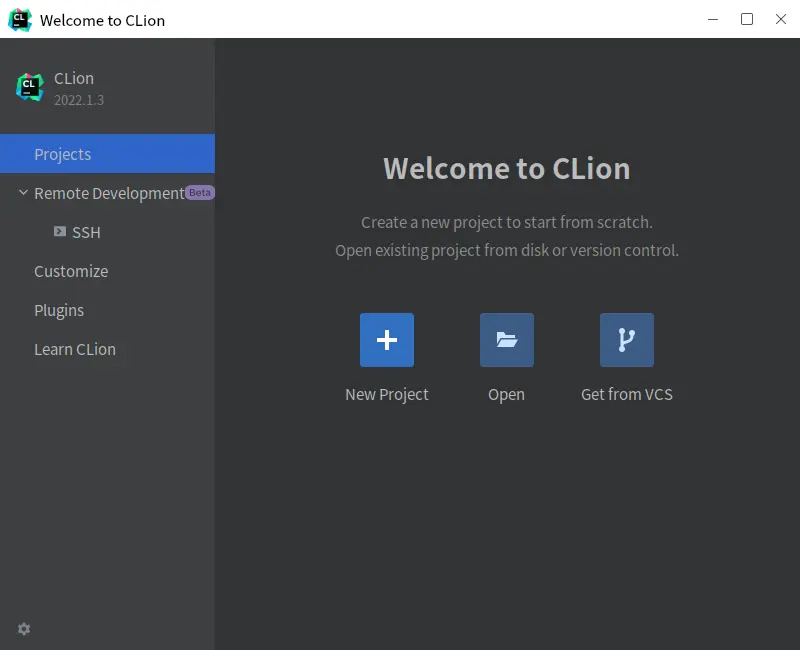Open the Learn CLion tab
800x650 pixels.
[x=75, y=349]
